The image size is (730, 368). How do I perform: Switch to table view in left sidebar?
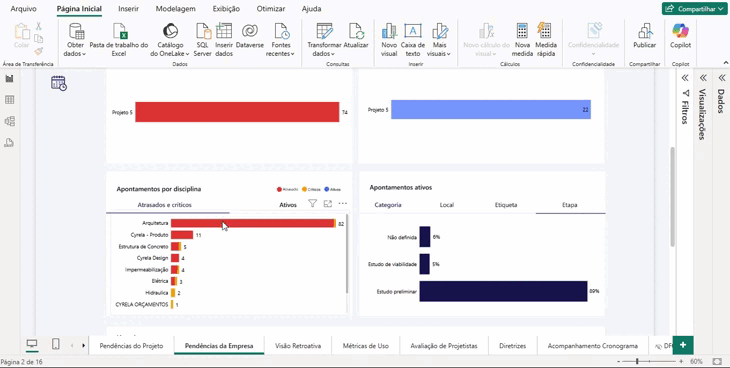pyautogui.click(x=9, y=100)
